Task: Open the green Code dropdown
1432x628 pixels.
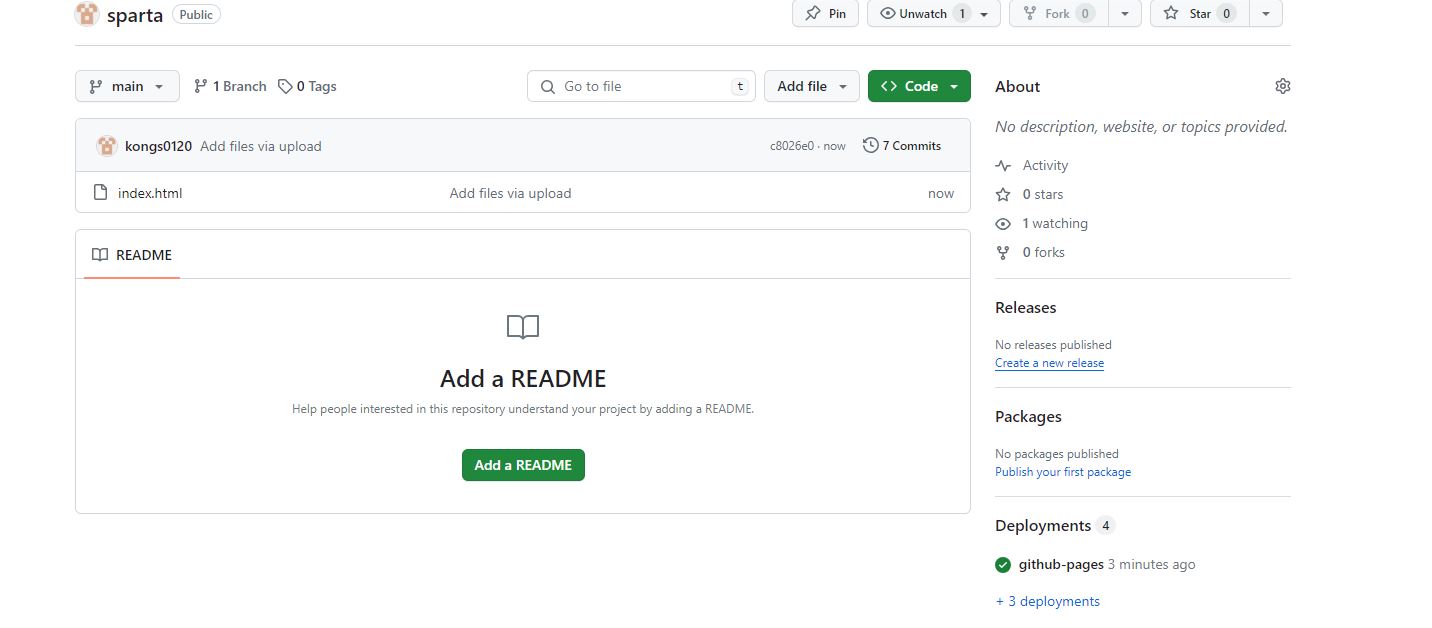Action: (x=919, y=86)
